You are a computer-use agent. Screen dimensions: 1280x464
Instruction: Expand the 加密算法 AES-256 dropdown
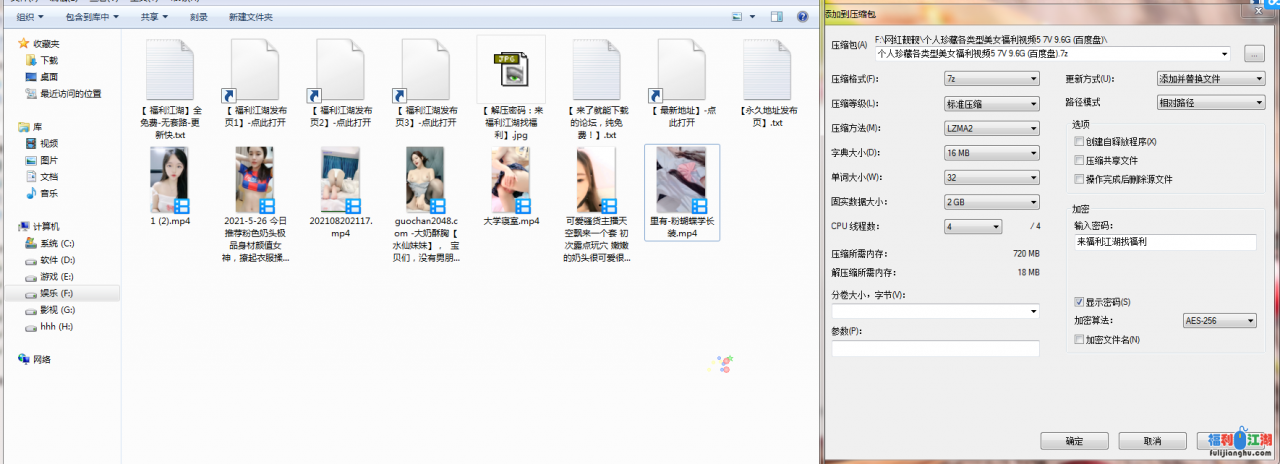pyautogui.click(x=1219, y=321)
